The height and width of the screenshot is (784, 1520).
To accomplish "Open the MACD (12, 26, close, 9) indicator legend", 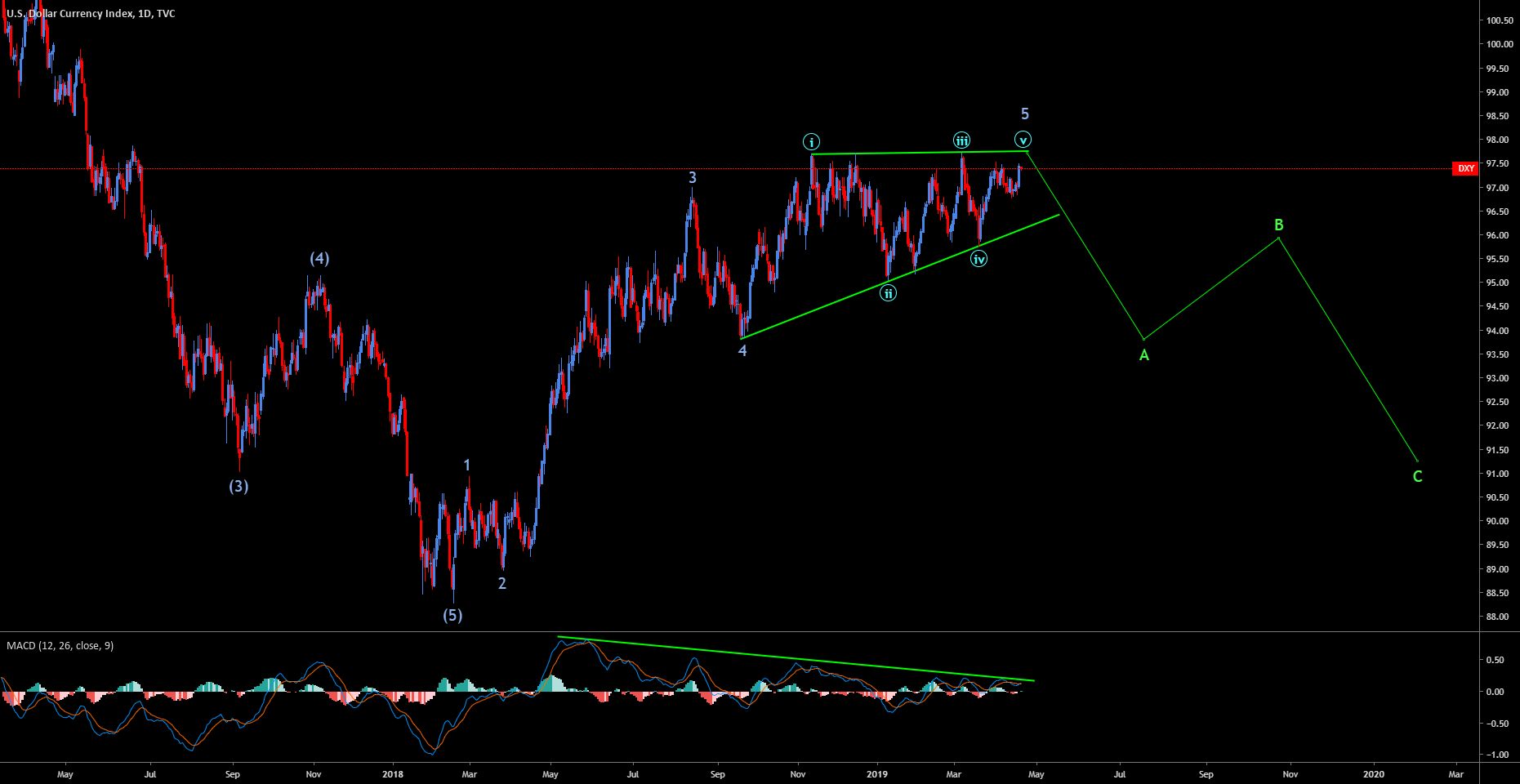I will point(60,645).
